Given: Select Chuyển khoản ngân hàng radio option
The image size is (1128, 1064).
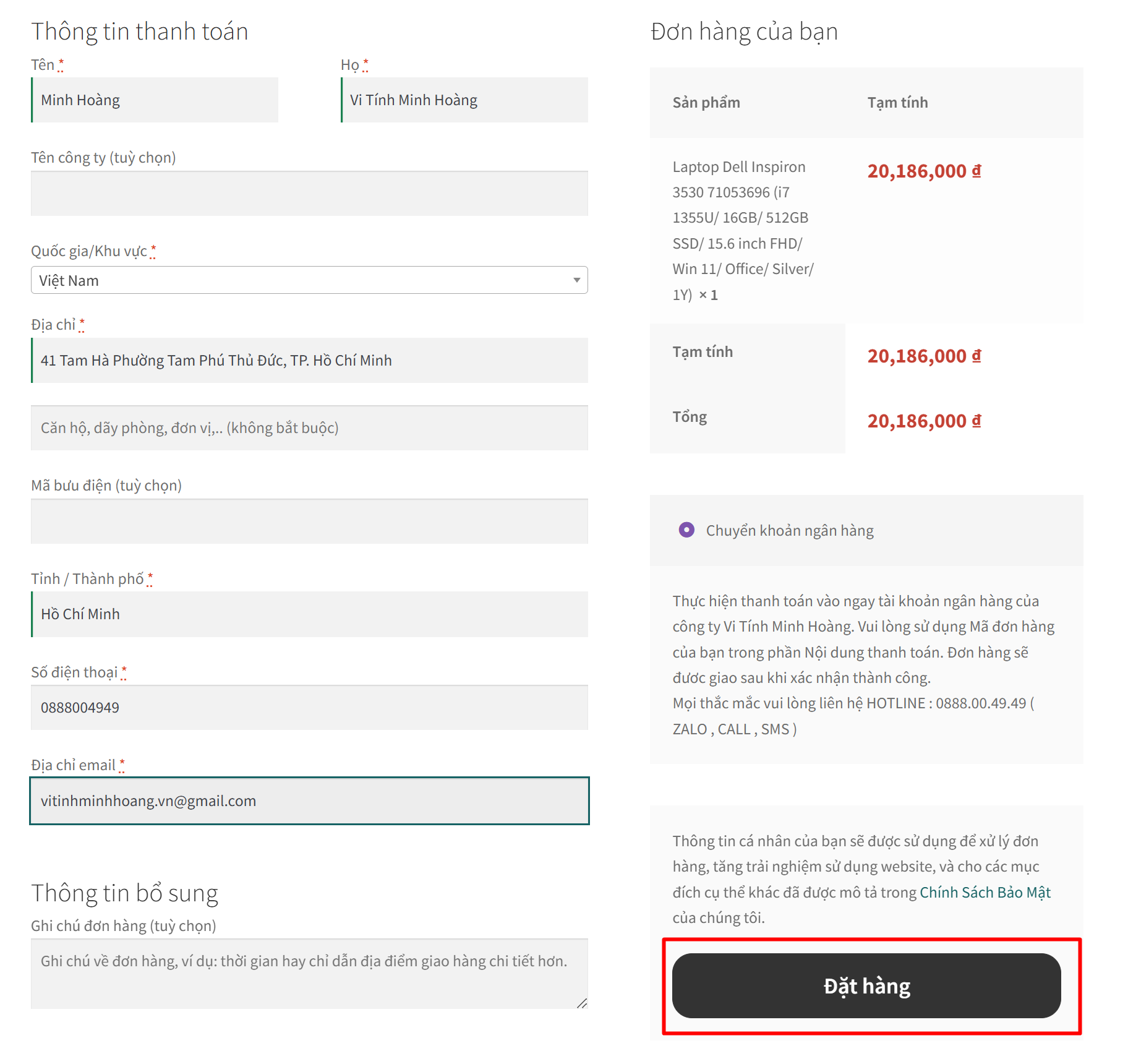Looking at the screenshot, I should point(686,530).
